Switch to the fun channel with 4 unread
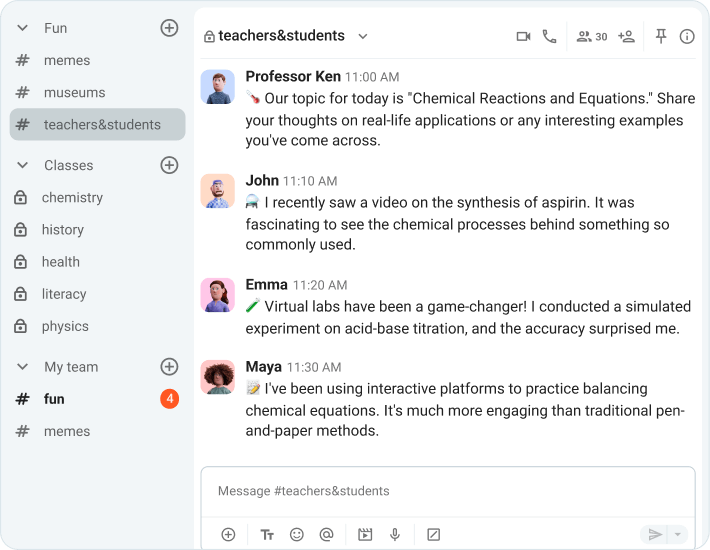The width and height of the screenshot is (710, 550). point(54,399)
